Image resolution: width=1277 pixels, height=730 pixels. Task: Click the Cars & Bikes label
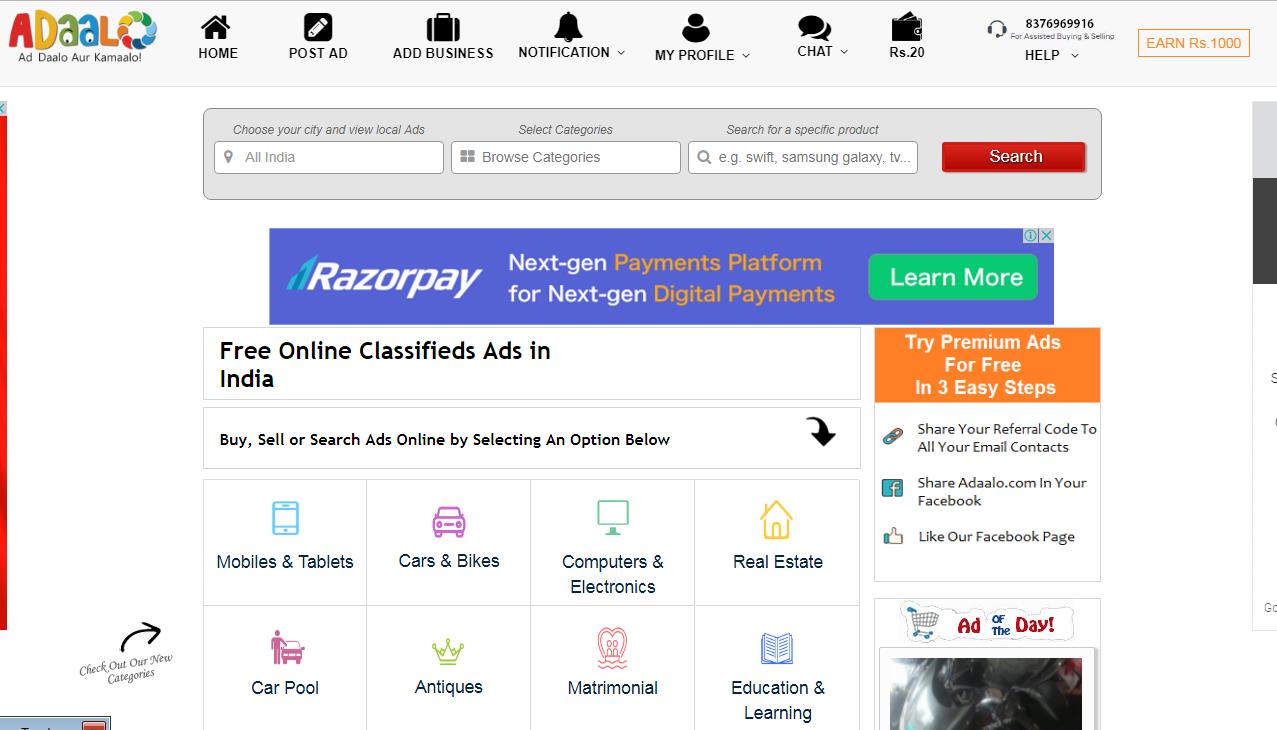tap(449, 561)
